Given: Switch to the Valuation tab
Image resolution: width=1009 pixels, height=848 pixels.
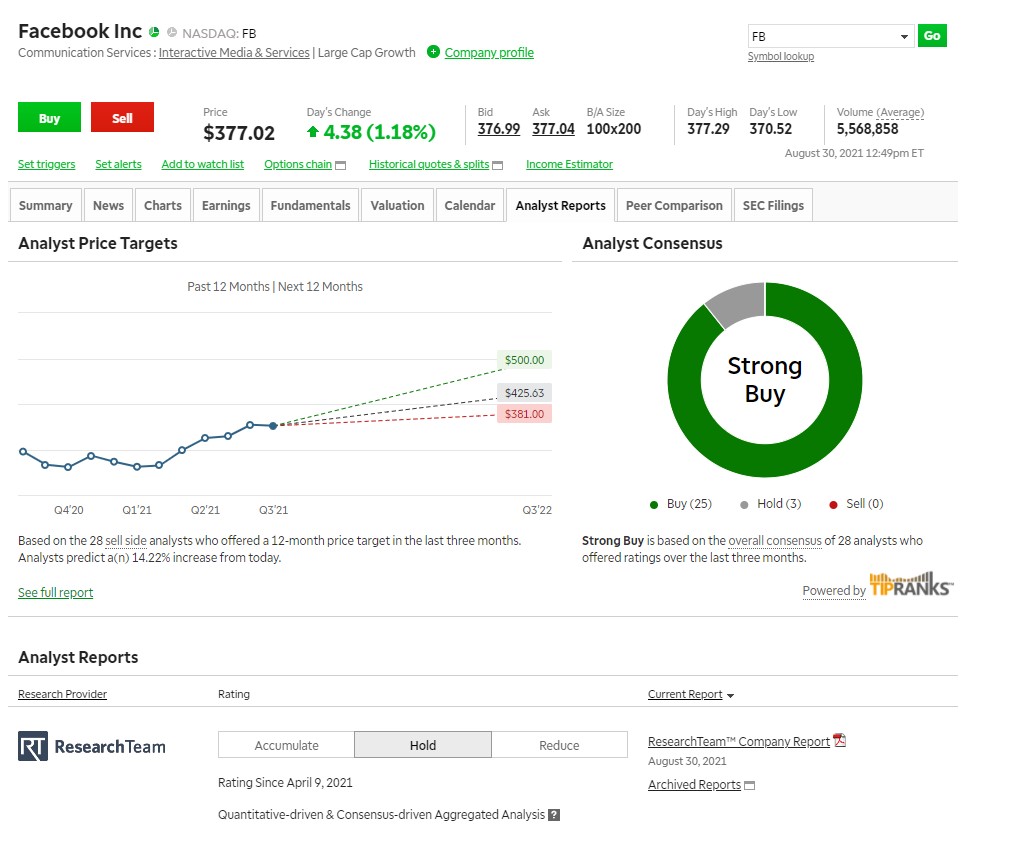Looking at the screenshot, I should (397, 205).
